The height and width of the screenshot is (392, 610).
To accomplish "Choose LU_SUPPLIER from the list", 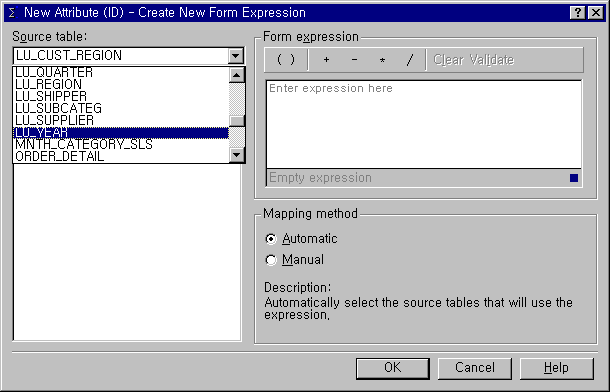I will tap(121, 120).
